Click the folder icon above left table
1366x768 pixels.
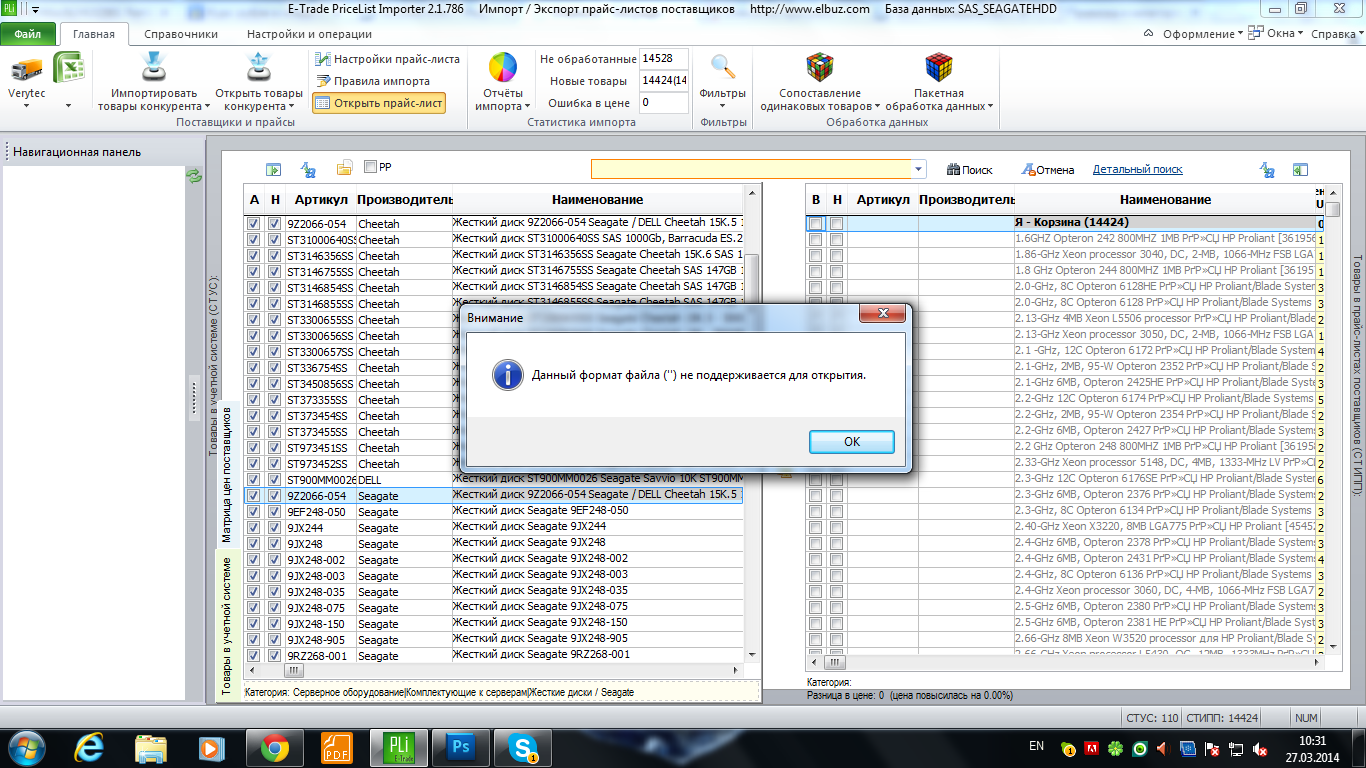click(x=344, y=169)
